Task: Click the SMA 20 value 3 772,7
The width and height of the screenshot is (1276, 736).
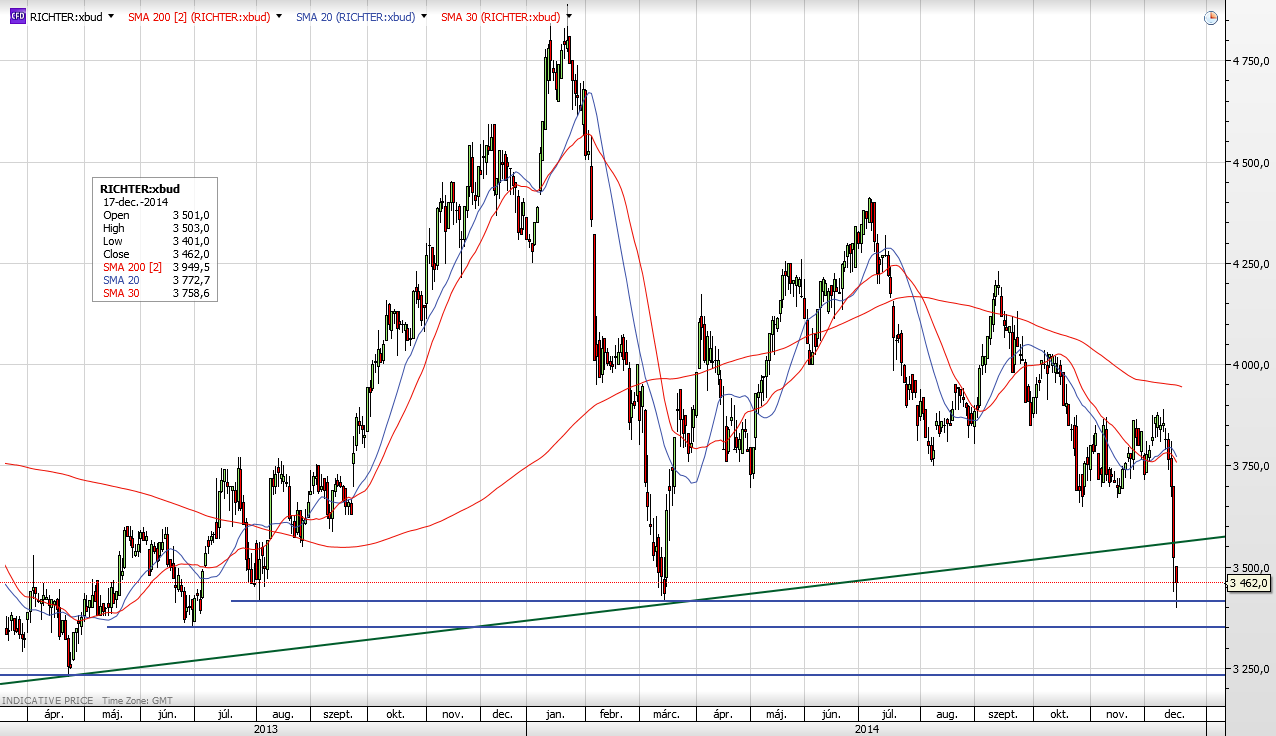Action: click(191, 280)
